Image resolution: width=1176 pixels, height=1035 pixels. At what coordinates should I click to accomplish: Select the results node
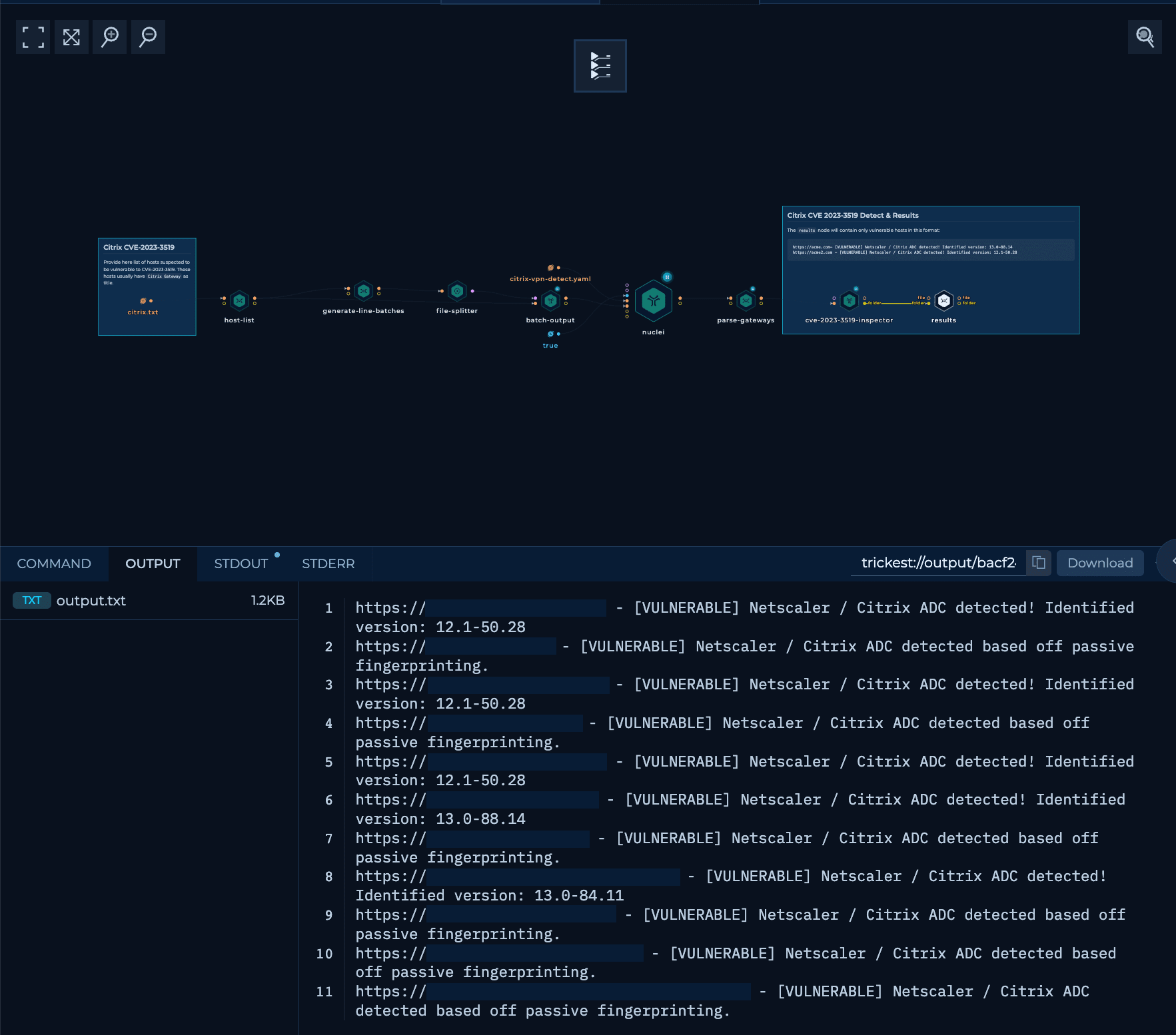point(944,301)
